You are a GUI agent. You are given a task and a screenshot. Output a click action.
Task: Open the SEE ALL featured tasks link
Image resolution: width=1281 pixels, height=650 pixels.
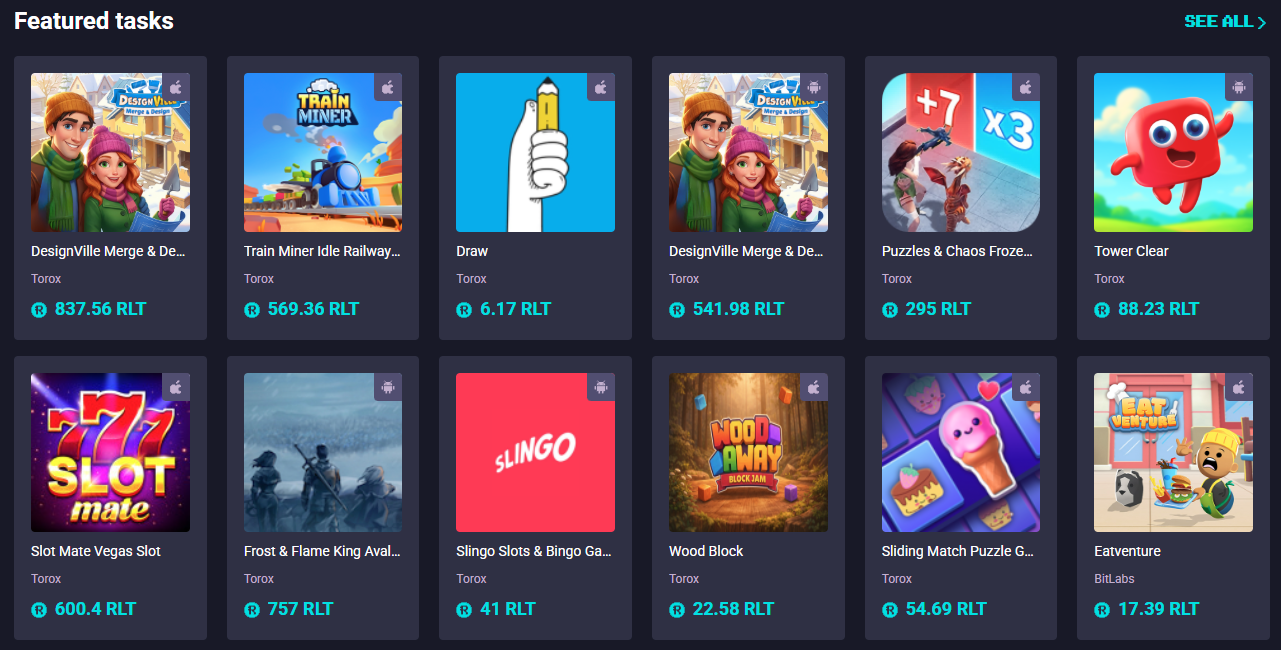click(x=1218, y=21)
